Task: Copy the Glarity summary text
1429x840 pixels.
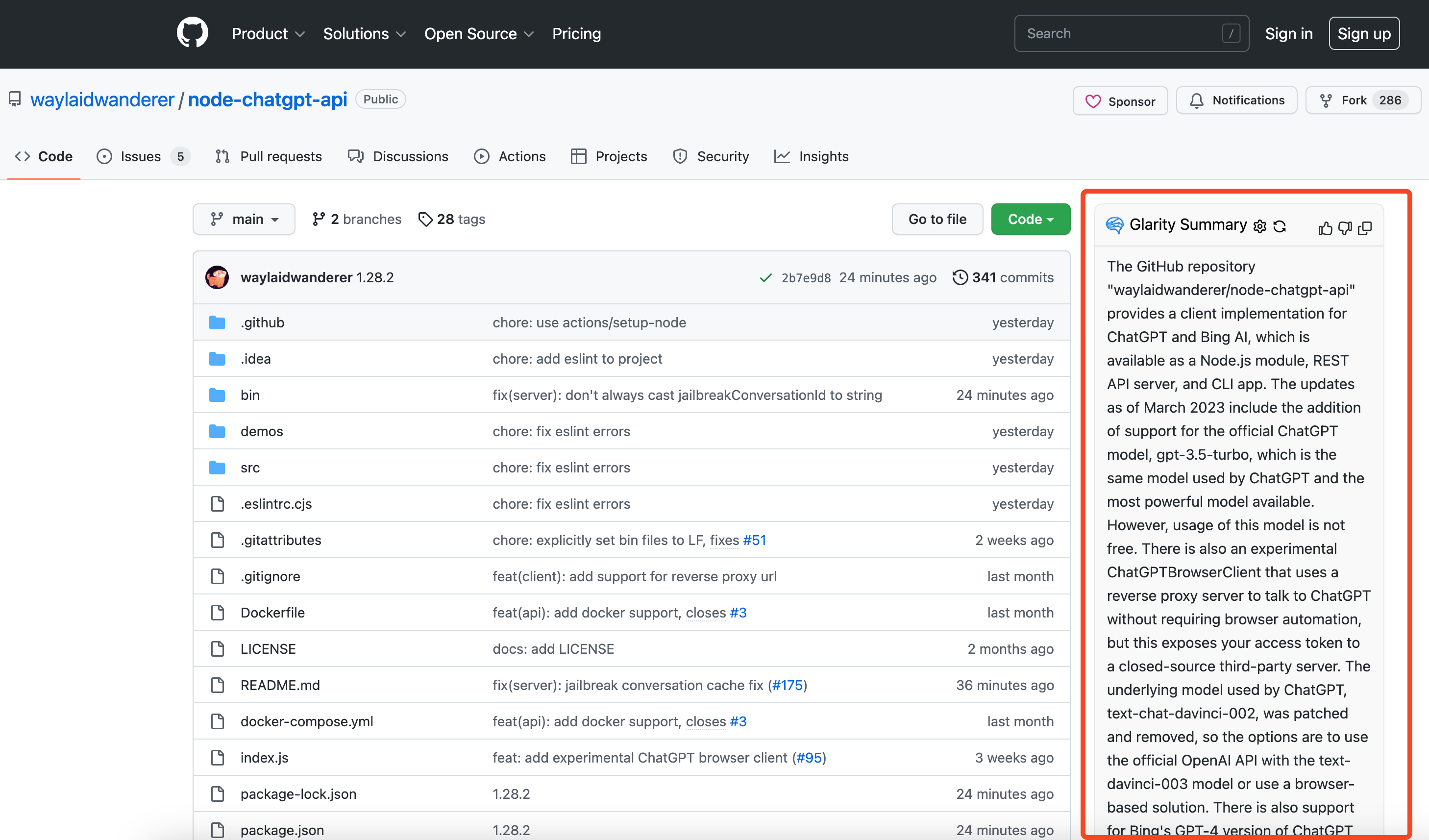Action: pyautogui.click(x=1365, y=227)
